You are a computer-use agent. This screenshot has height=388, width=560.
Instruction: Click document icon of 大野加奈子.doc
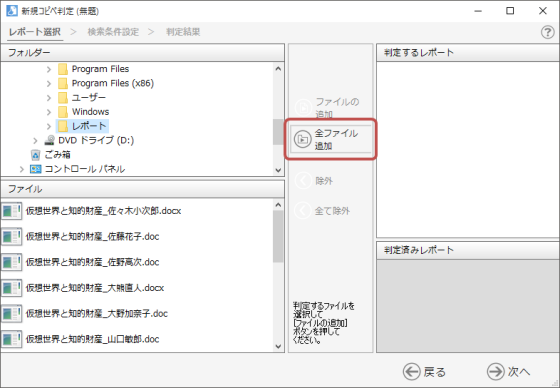11,314
